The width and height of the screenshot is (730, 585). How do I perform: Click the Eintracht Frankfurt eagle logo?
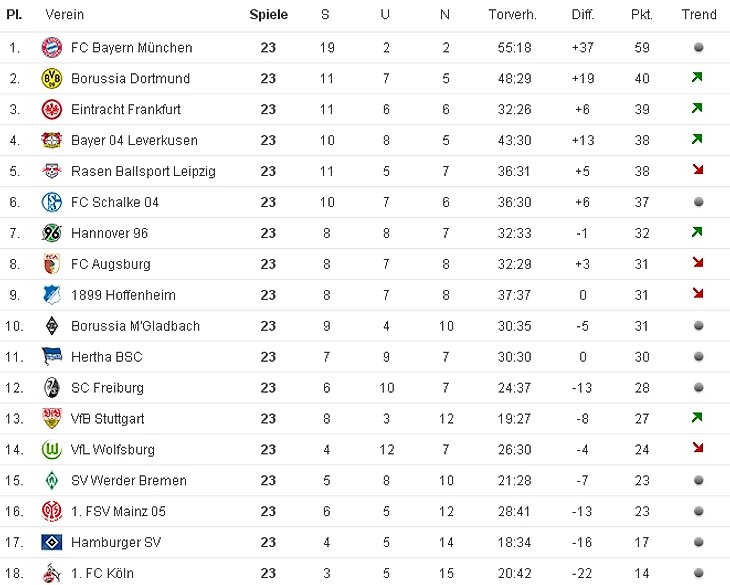point(51,109)
